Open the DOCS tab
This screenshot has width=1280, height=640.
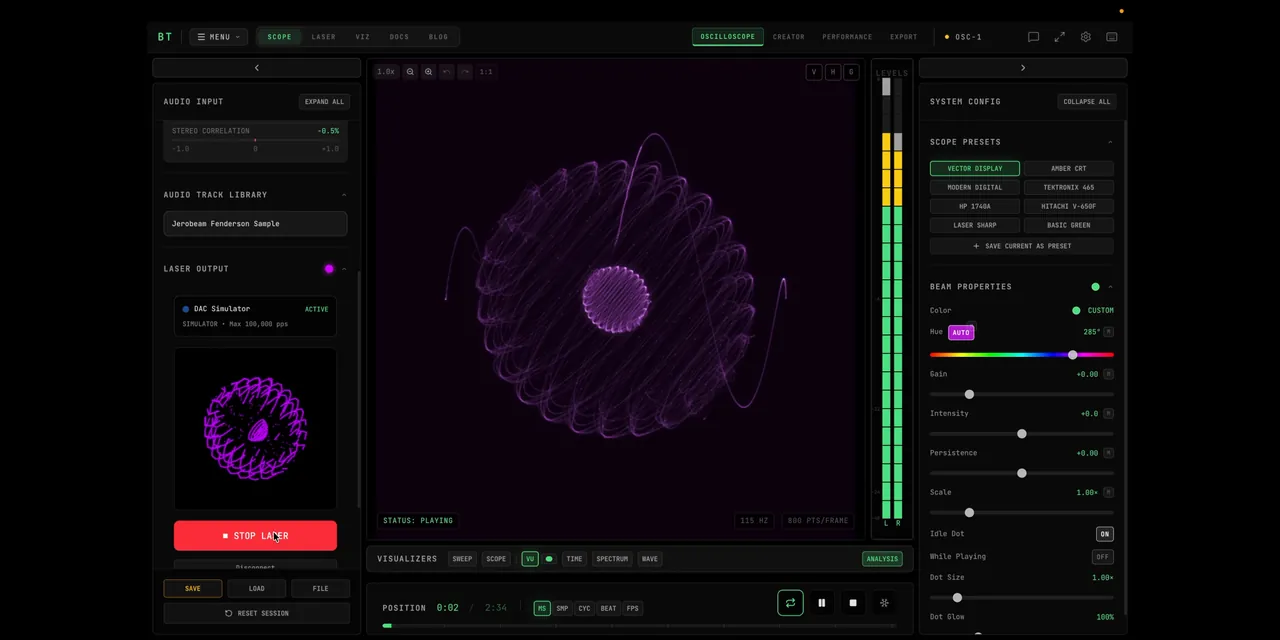pos(399,37)
